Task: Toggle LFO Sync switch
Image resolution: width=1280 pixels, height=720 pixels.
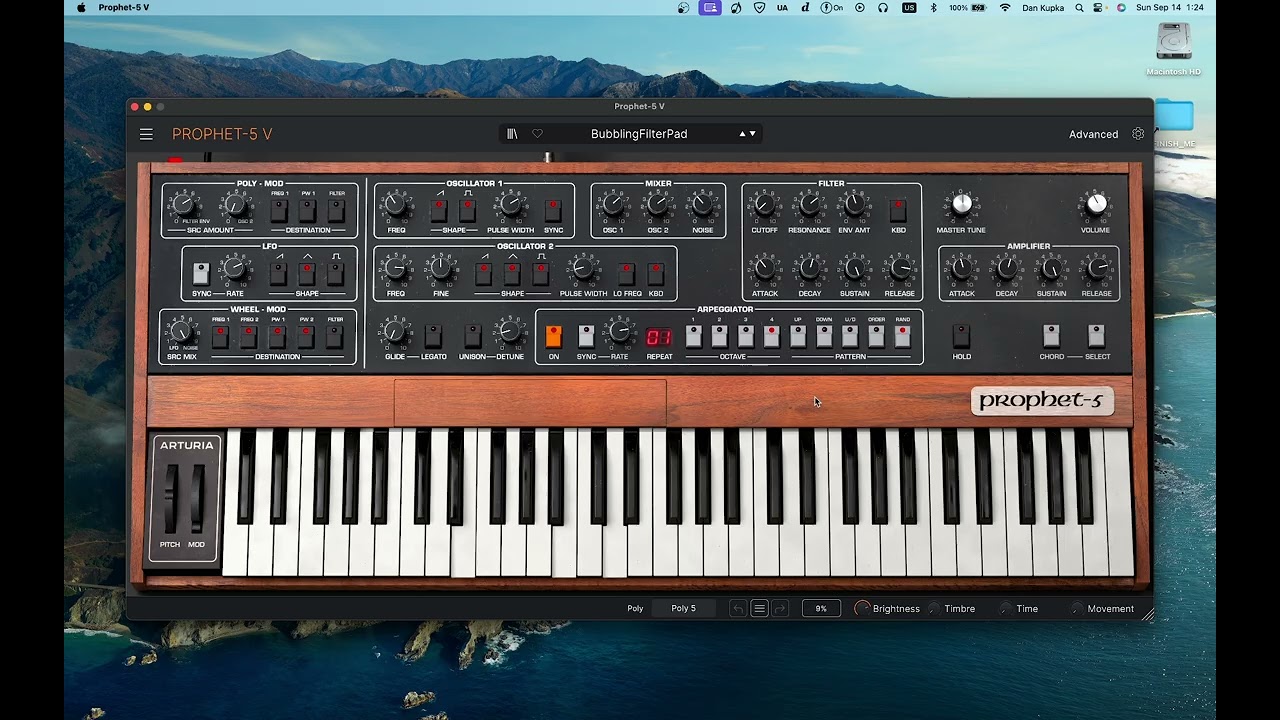Action: tap(202, 274)
